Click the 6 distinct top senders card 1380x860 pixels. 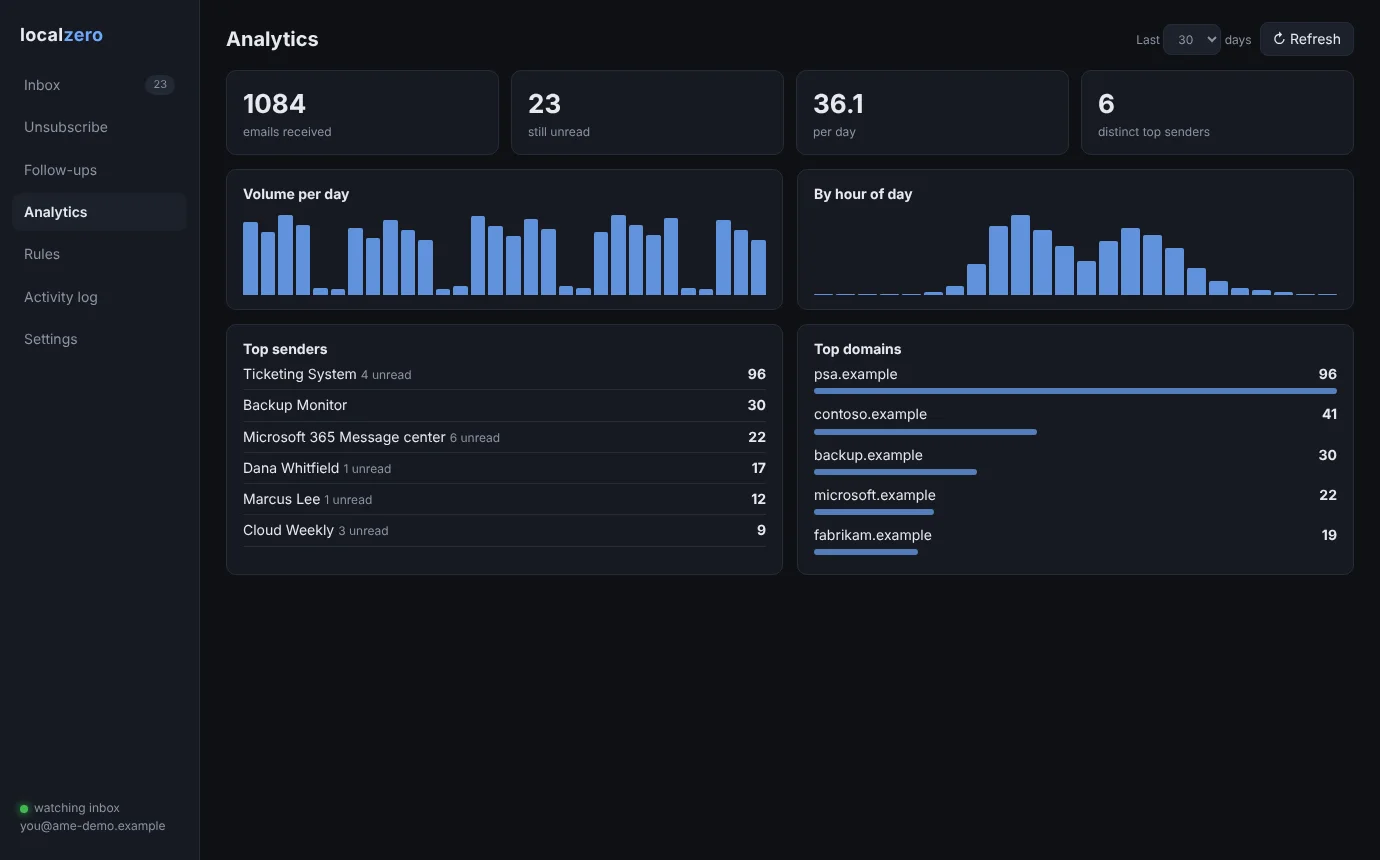coord(1217,113)
